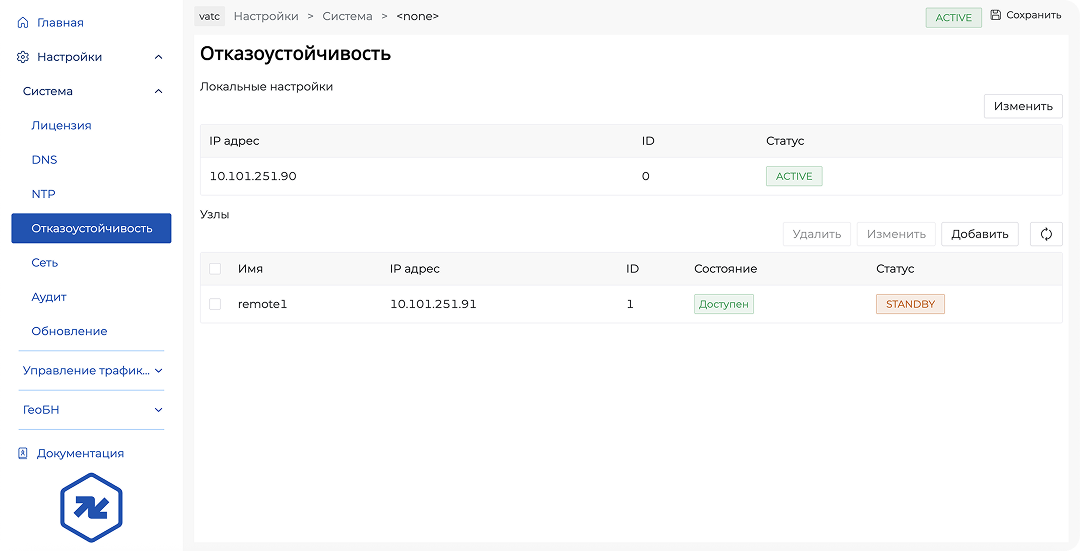Click the hexagon logo at sidebar bottom
The image size is (1080, 551).
pyautogui.click(x=91, y=508)
